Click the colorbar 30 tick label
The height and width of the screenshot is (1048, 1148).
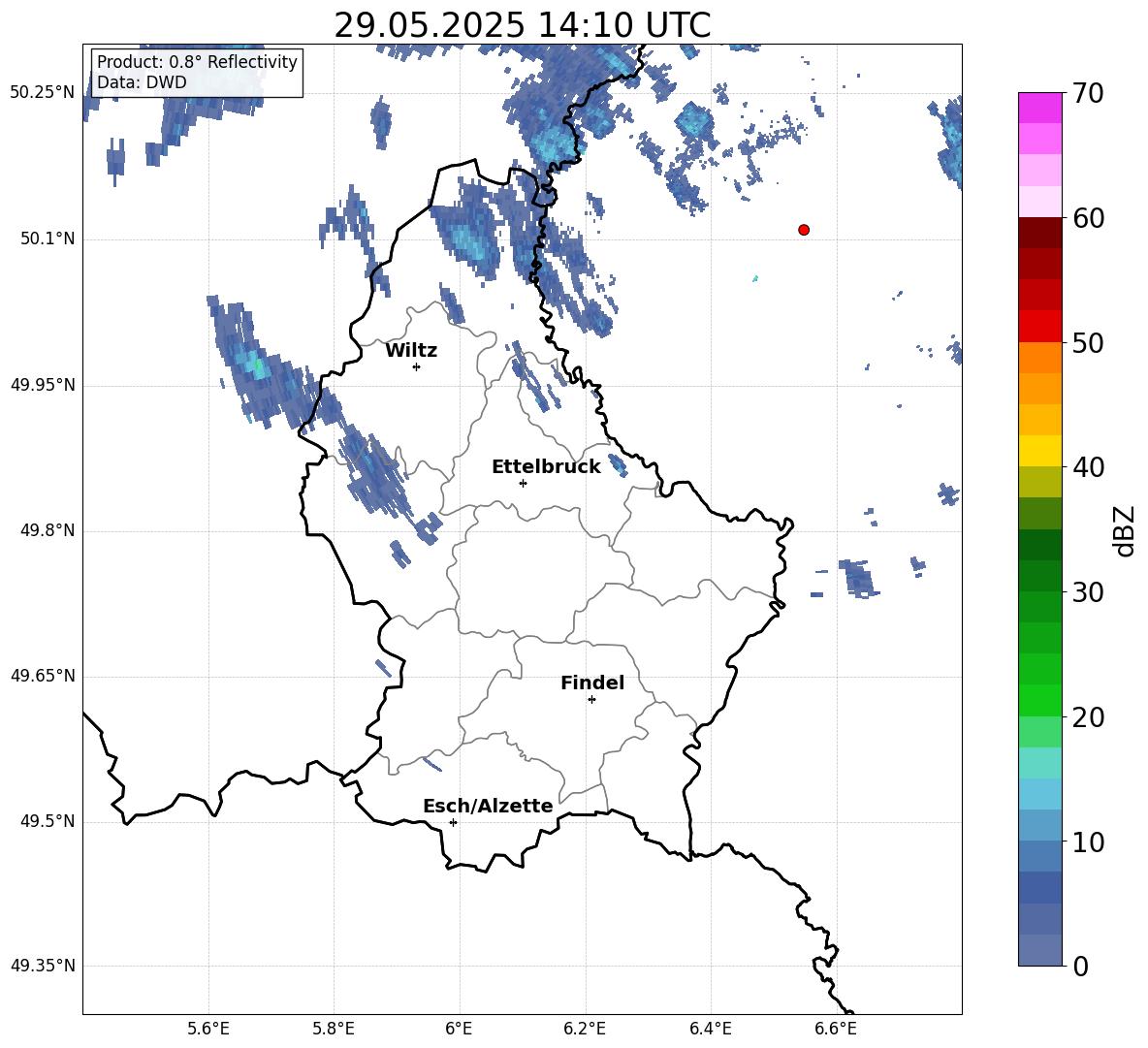(x=1088, y=592)
